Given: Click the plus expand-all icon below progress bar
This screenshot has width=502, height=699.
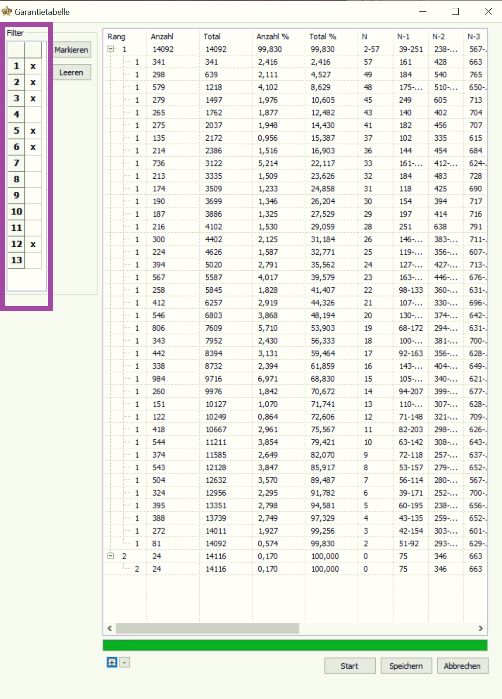Looking at the screenshot, I should pyautogui.click(x=112, y=662).
